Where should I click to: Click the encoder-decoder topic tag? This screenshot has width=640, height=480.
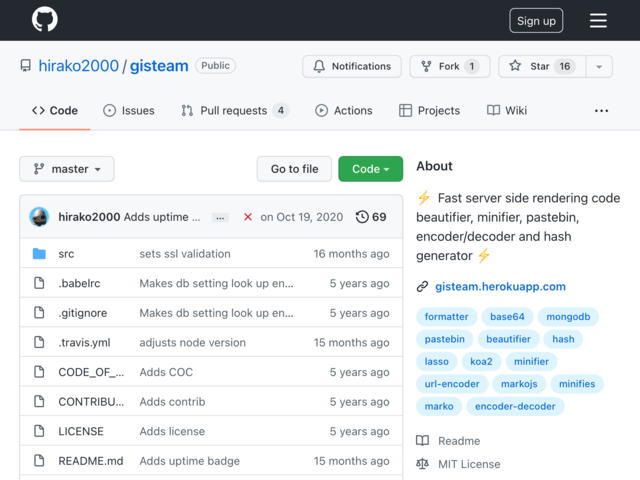pyautogui.click(x=515, y=407)
